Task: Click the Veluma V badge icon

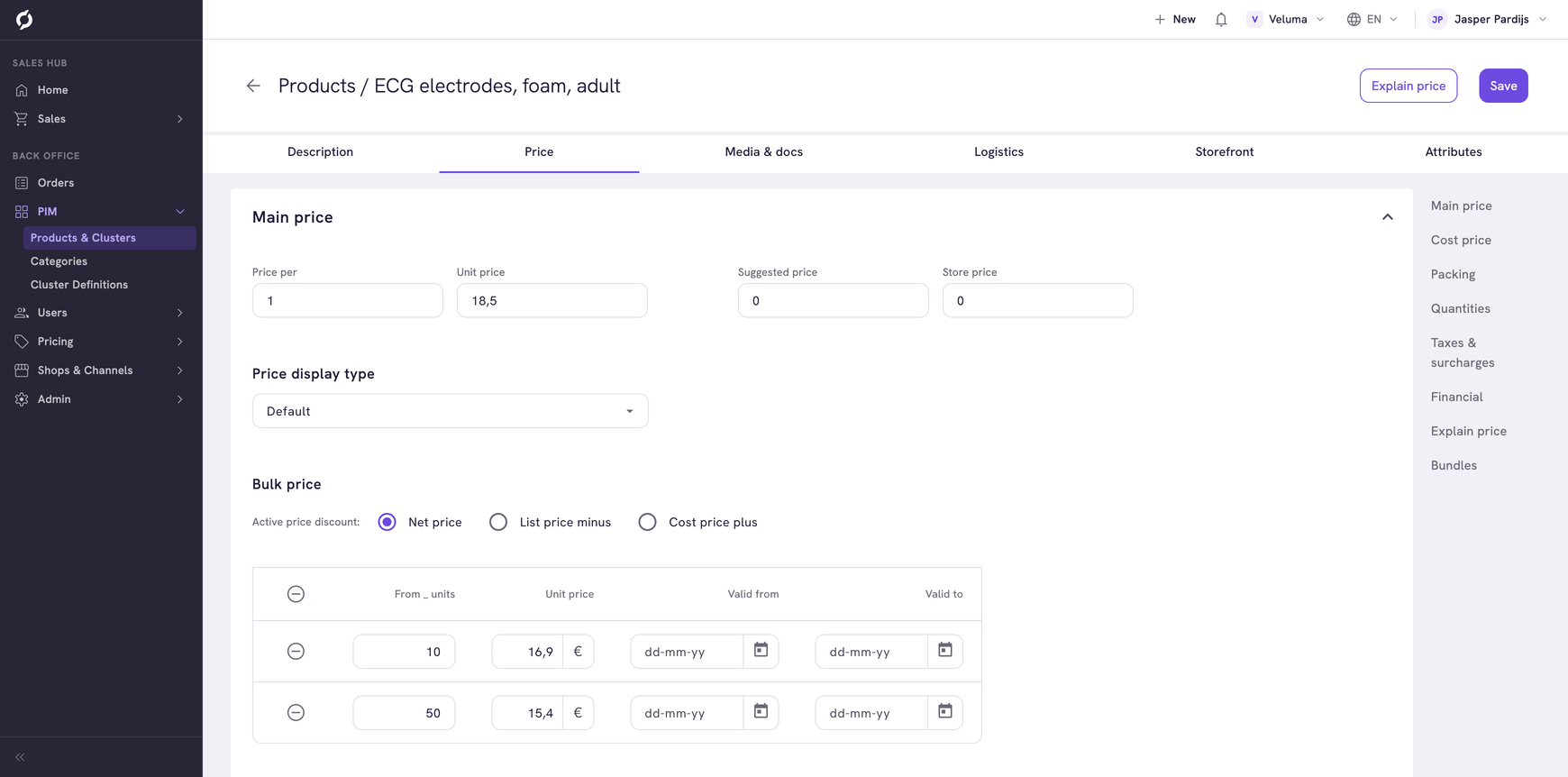Action: click(x=1254, y=19)
